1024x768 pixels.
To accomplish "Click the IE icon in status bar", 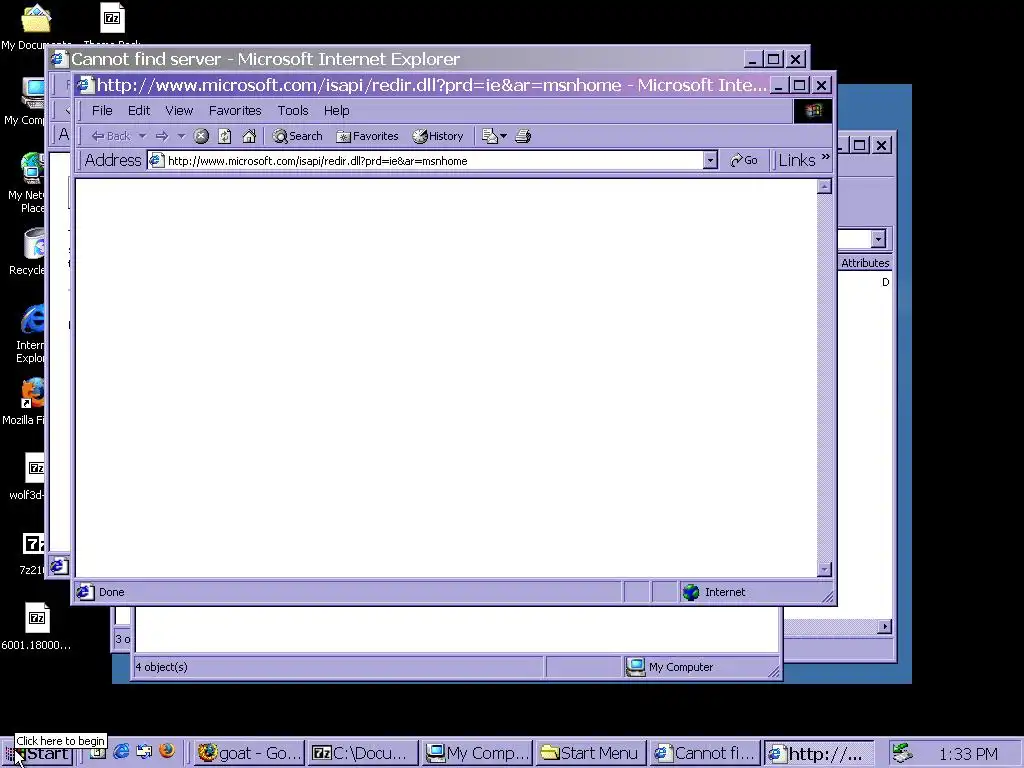I will click(85, 592).
